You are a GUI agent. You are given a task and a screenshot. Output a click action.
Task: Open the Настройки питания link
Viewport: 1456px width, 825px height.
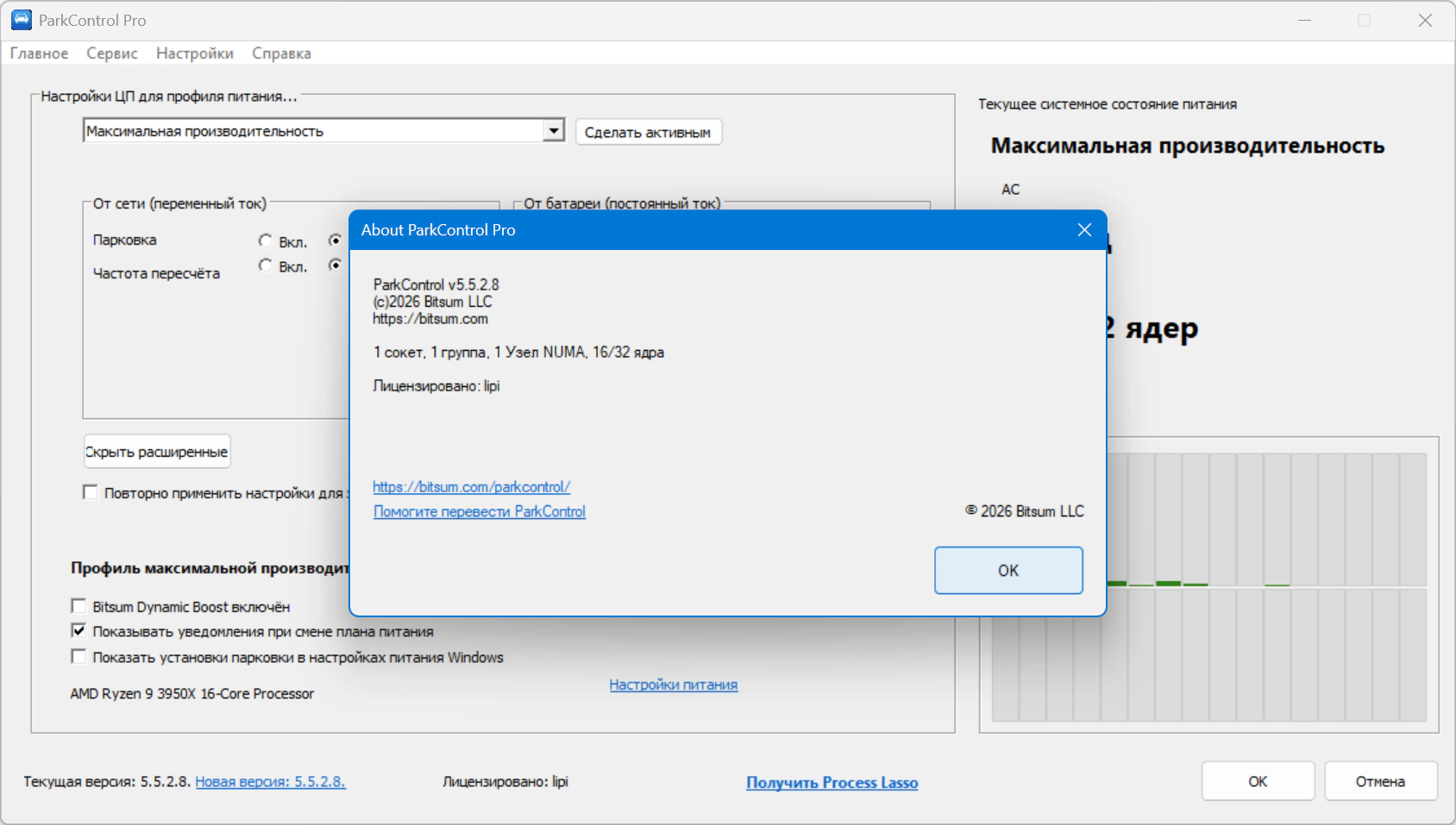(x=674, y=685)
